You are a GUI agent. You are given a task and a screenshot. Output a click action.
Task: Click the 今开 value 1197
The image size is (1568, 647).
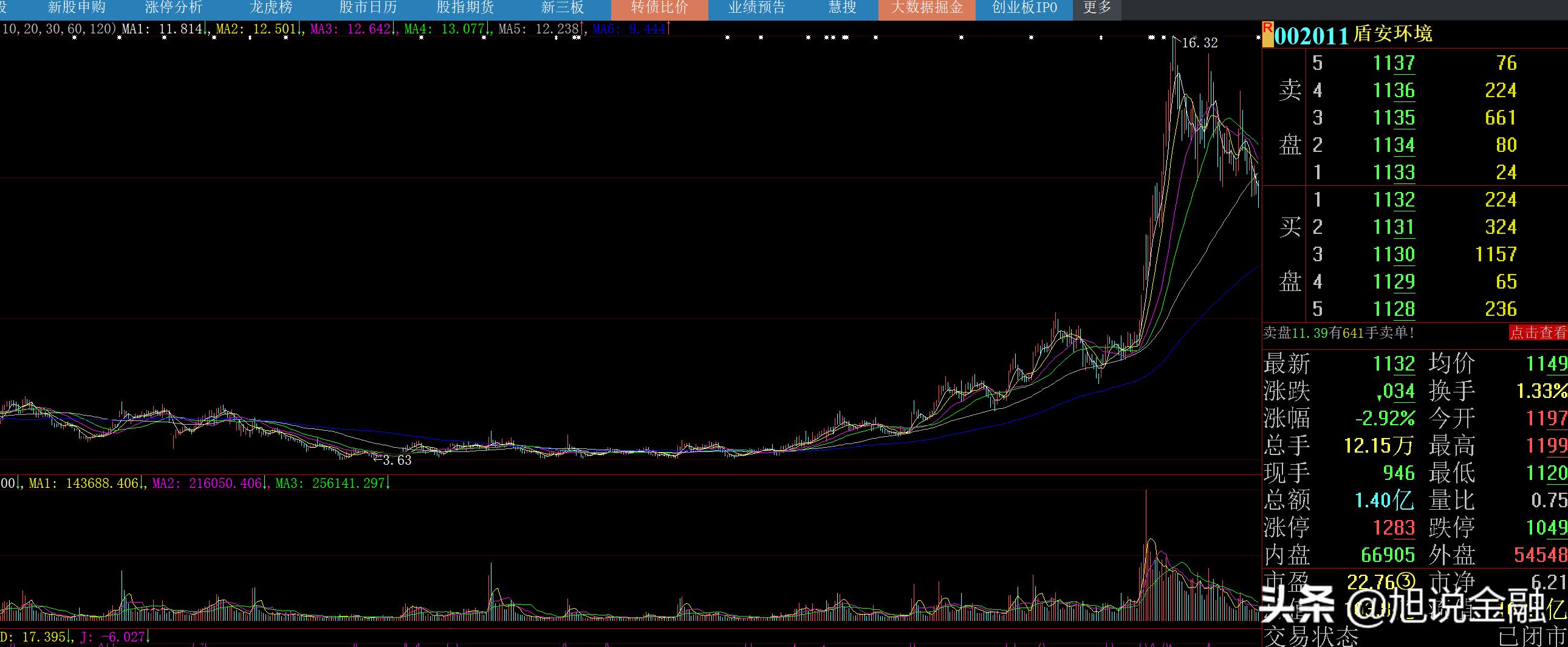click(x=1547, y=418)
